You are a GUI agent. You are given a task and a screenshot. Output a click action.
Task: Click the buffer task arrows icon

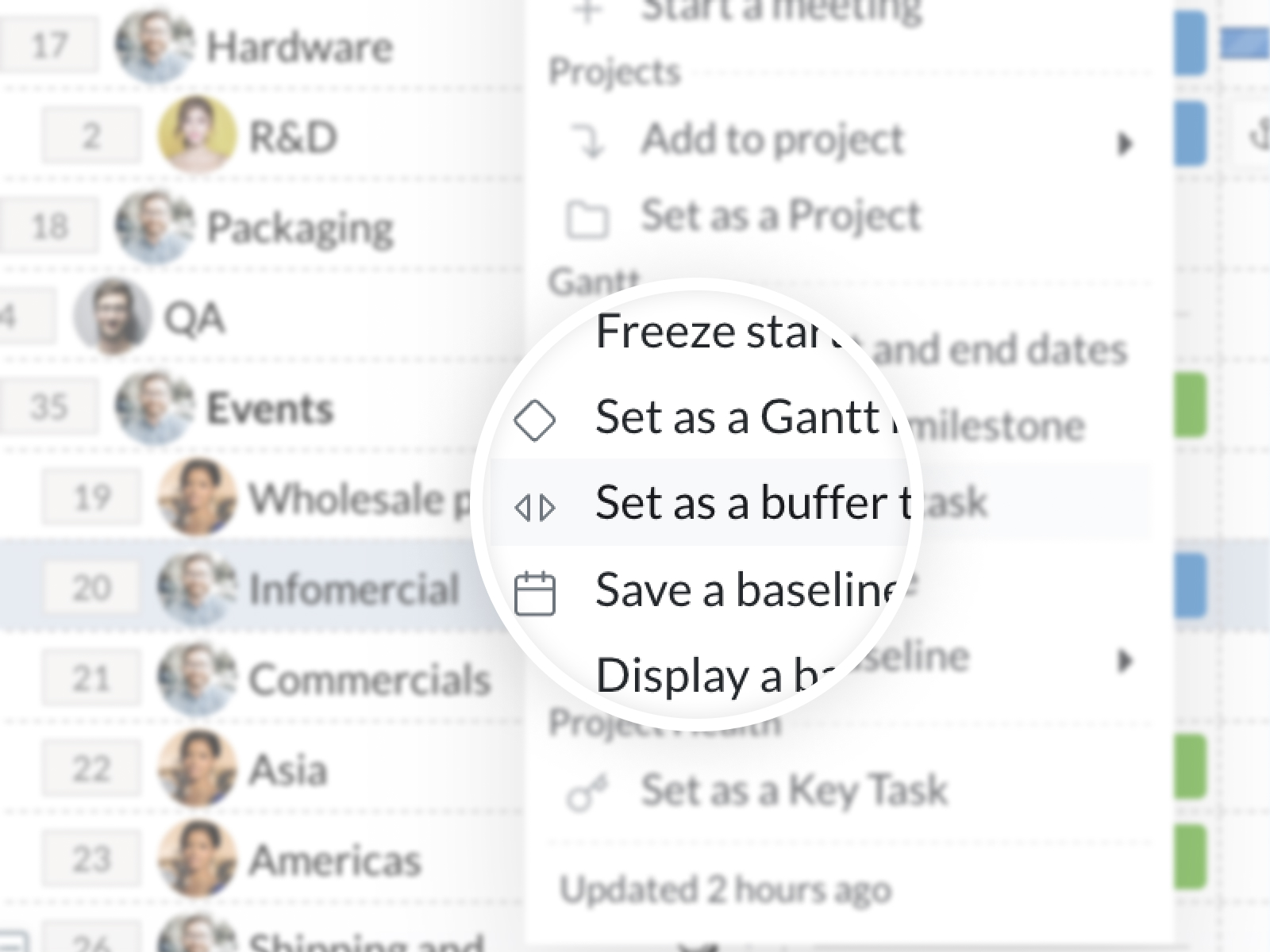(x=534, y=507)
